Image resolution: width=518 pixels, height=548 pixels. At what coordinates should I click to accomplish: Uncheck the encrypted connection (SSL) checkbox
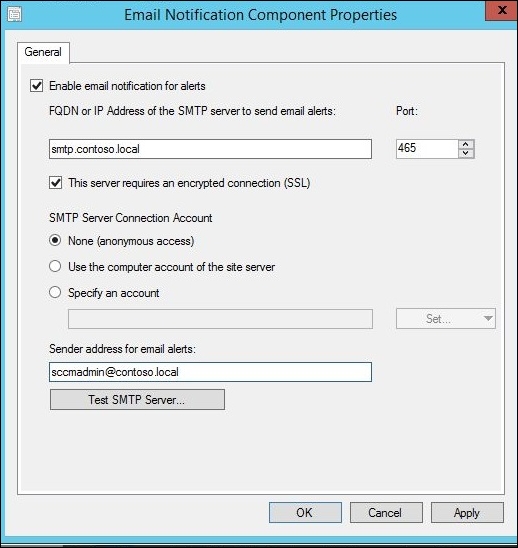coord(56,182)
